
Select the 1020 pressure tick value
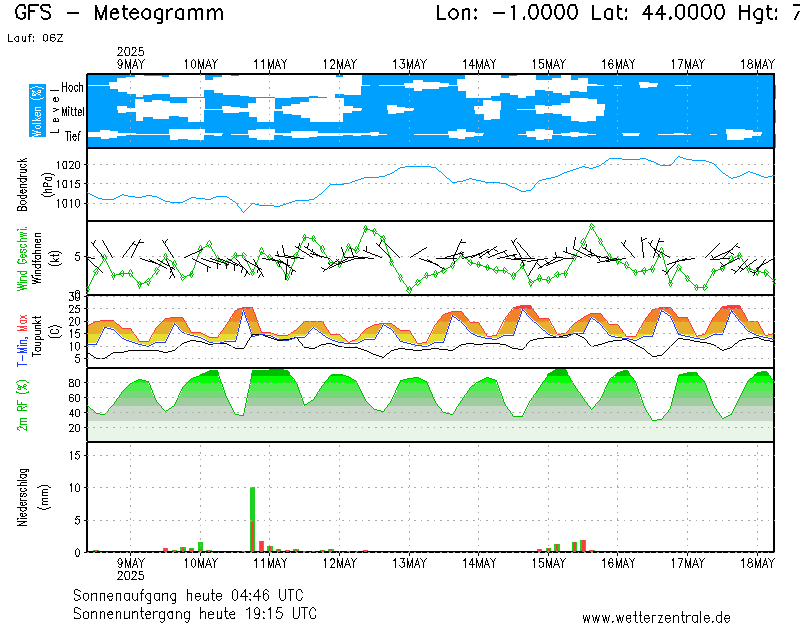point(68,165)
